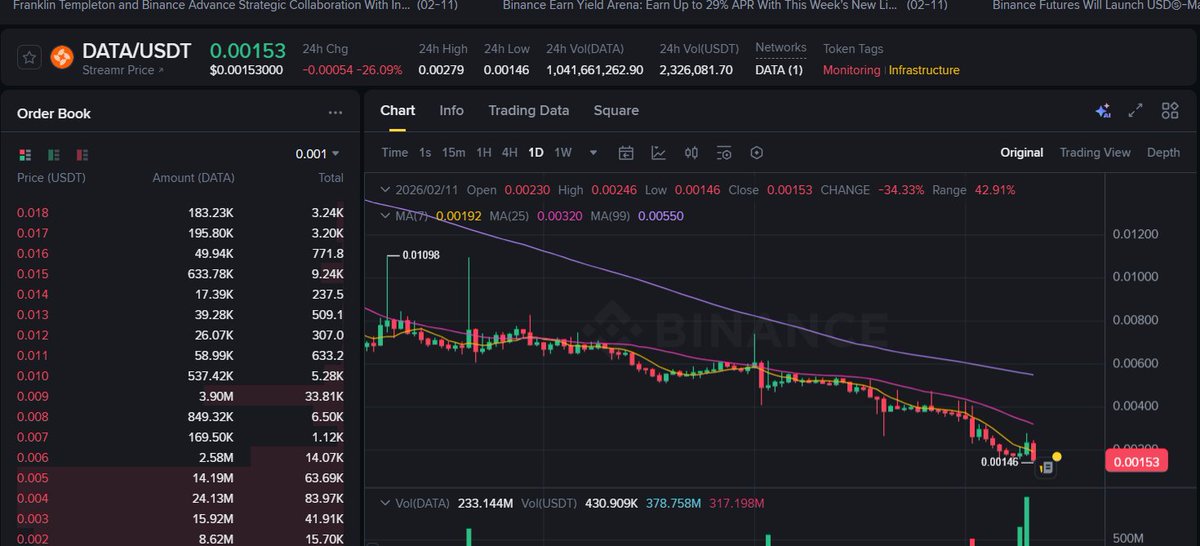Click the 24h Vol(USDT) value 2,326,081.70
Image resolution: width=1200 pixels, height=546 pixels.
click(x=696, y=70)
